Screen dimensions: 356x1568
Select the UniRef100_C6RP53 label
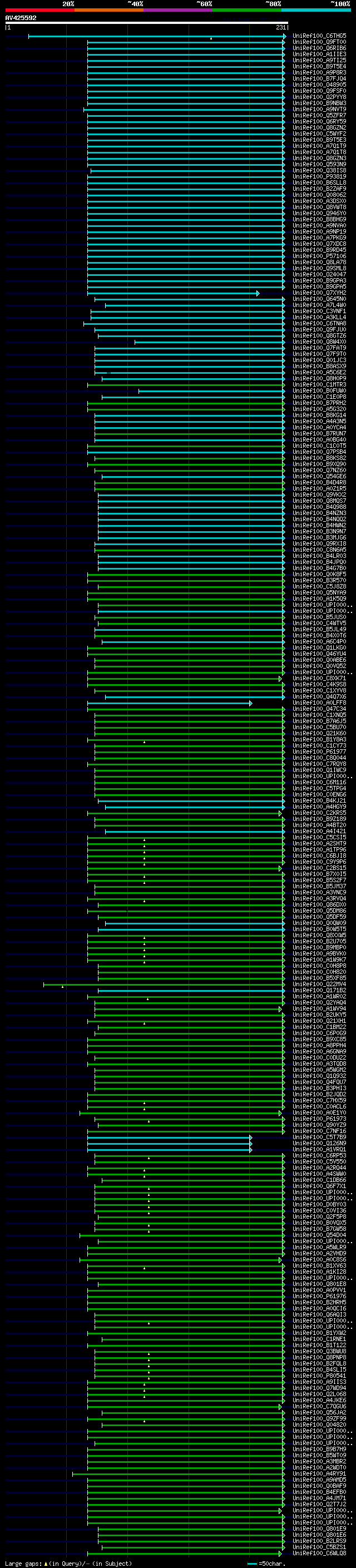(x=319, y=1155)
